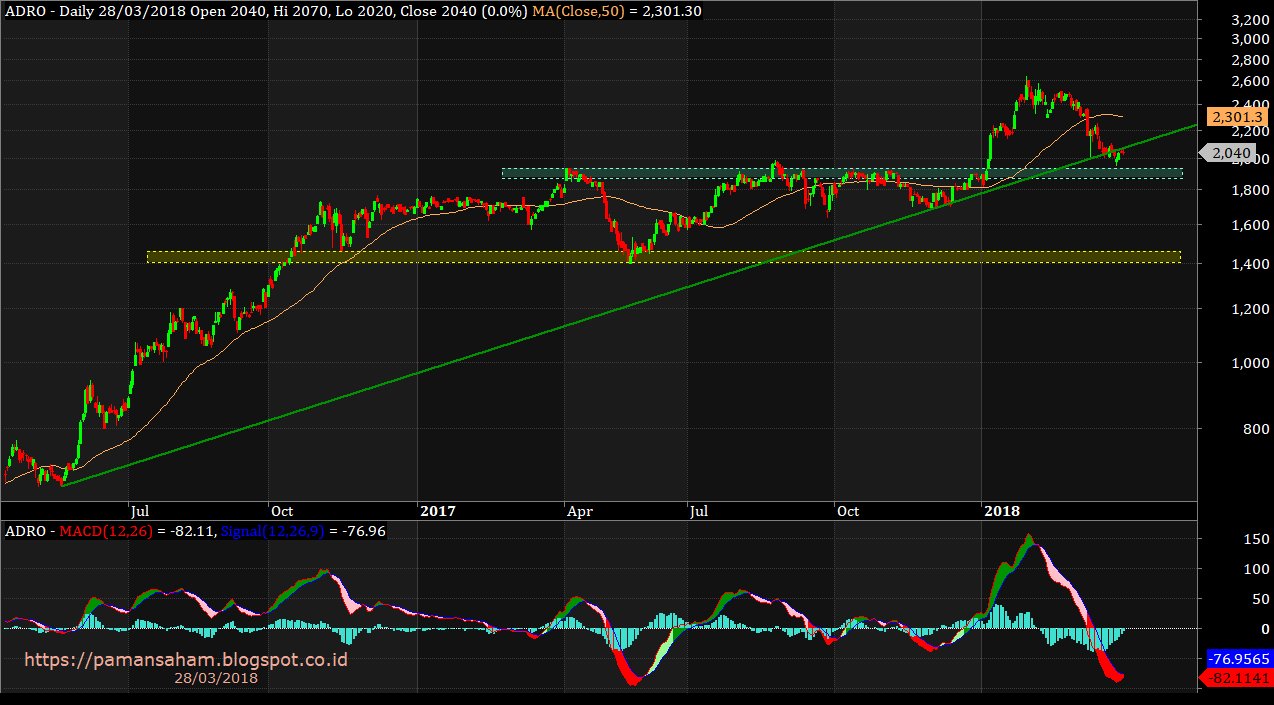Image resolution: width=1274 pixels, height=705 pixels.
Task: Click the blue -76.9565 signal value tag
Action: click(1238, 660)
